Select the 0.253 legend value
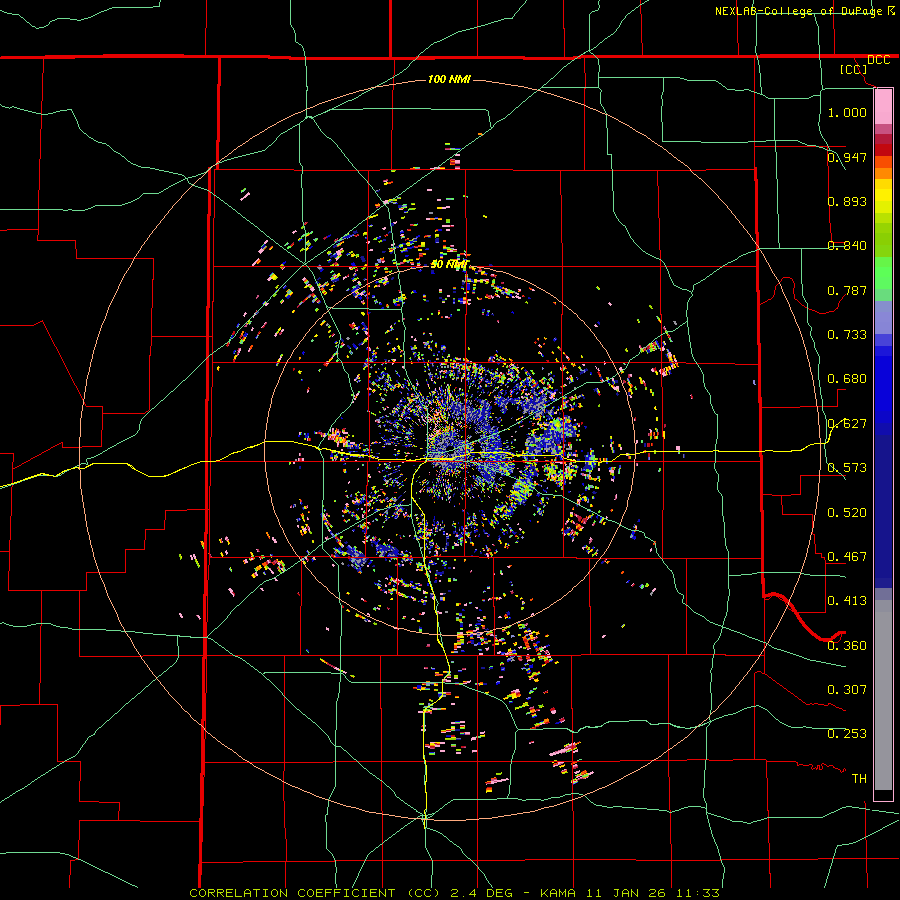900x900 pixels. [x=847, y=734]
